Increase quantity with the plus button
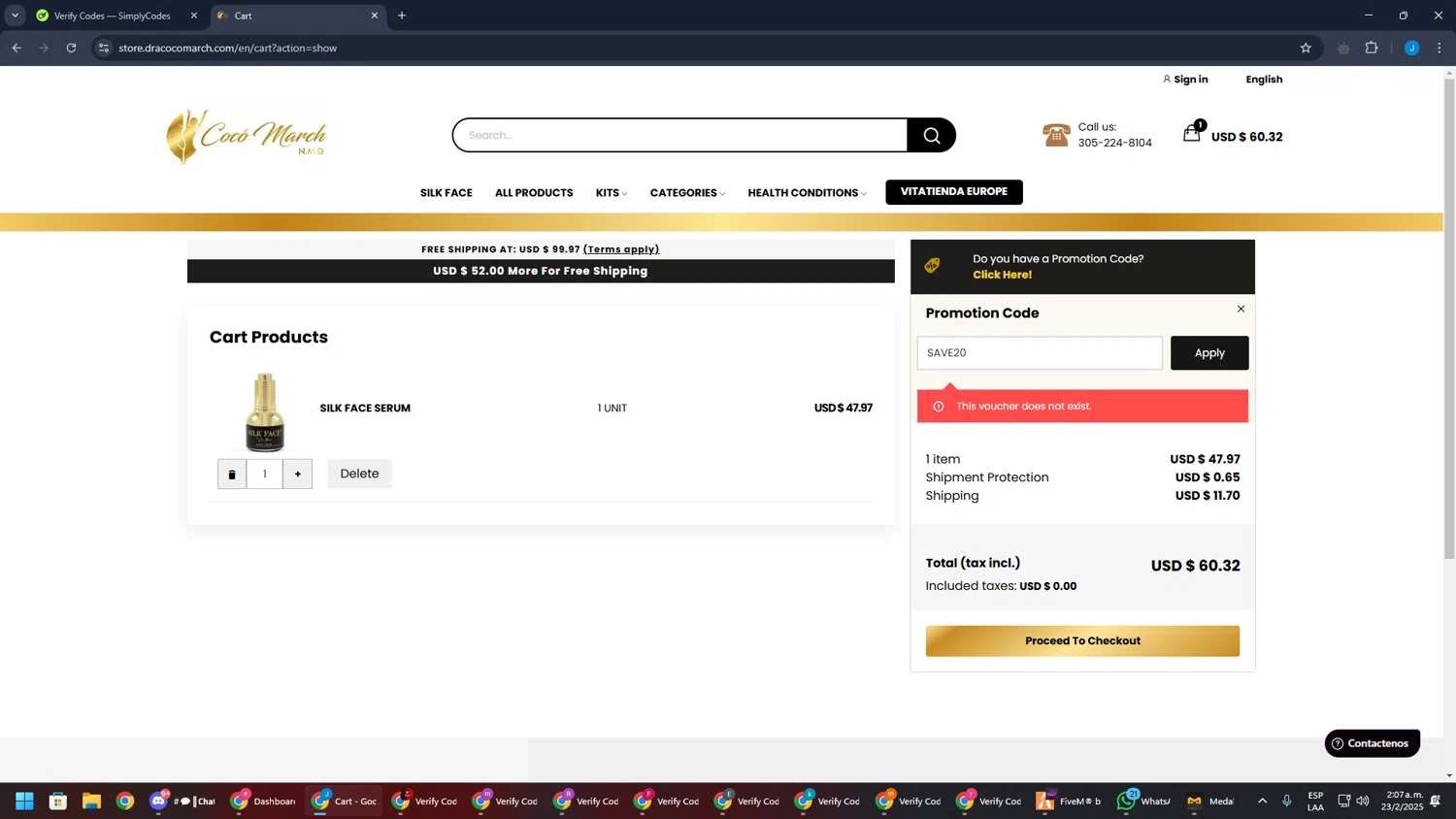 pyautogui.click(x=298, y=474)
